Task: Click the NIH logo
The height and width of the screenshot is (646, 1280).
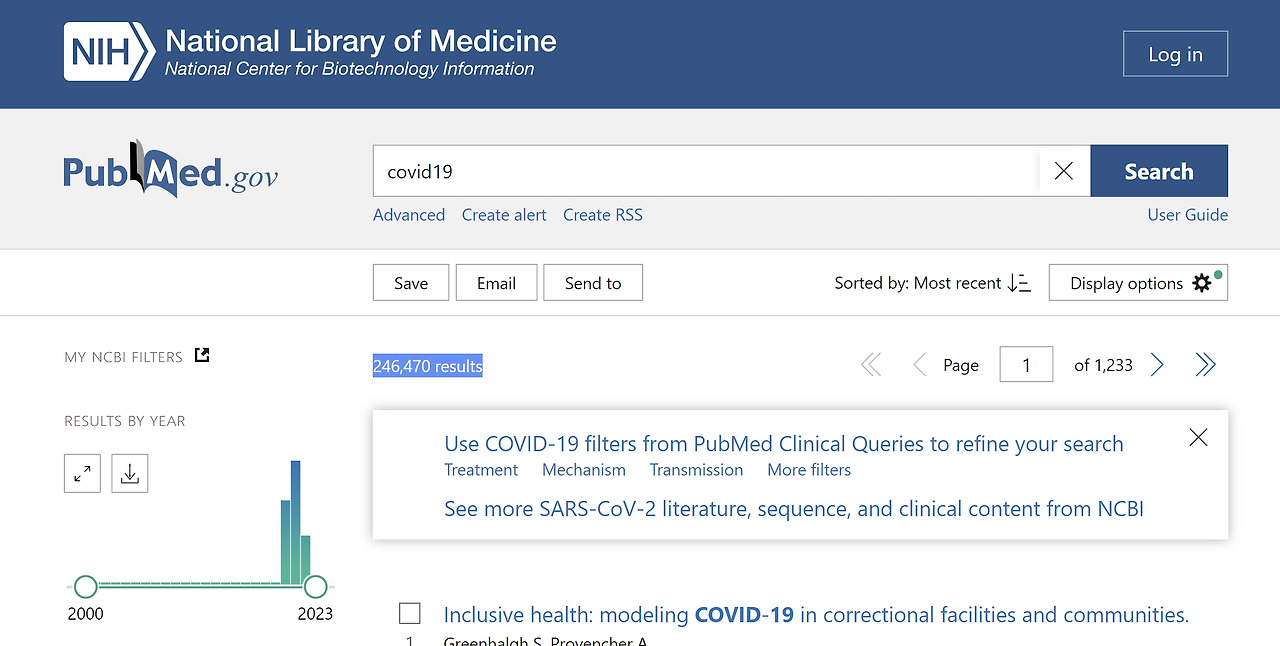Action: coord(109,52)
